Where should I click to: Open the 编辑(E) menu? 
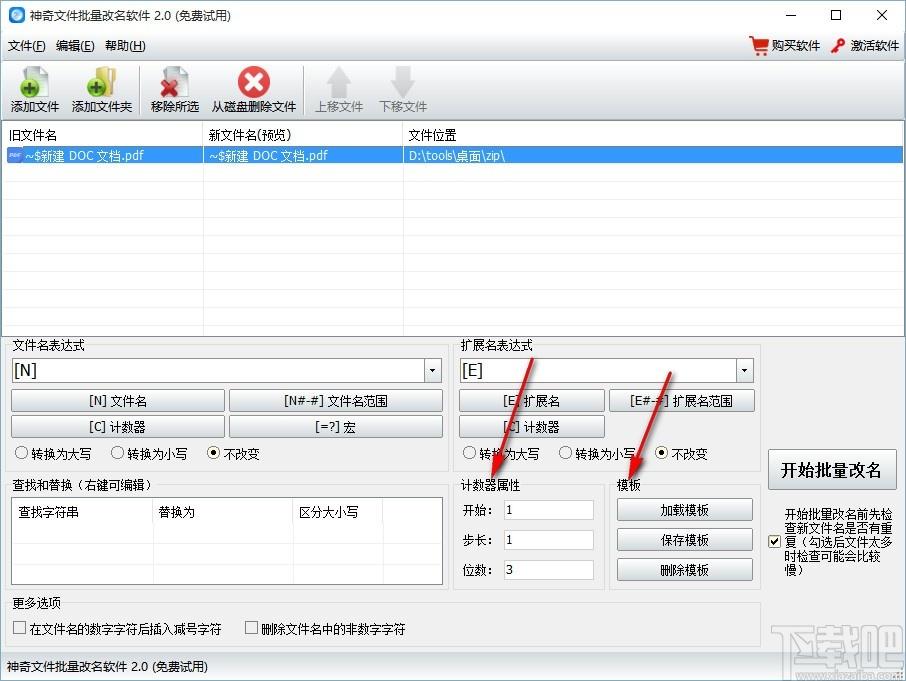pyautogui.click(x=75, y=46)
